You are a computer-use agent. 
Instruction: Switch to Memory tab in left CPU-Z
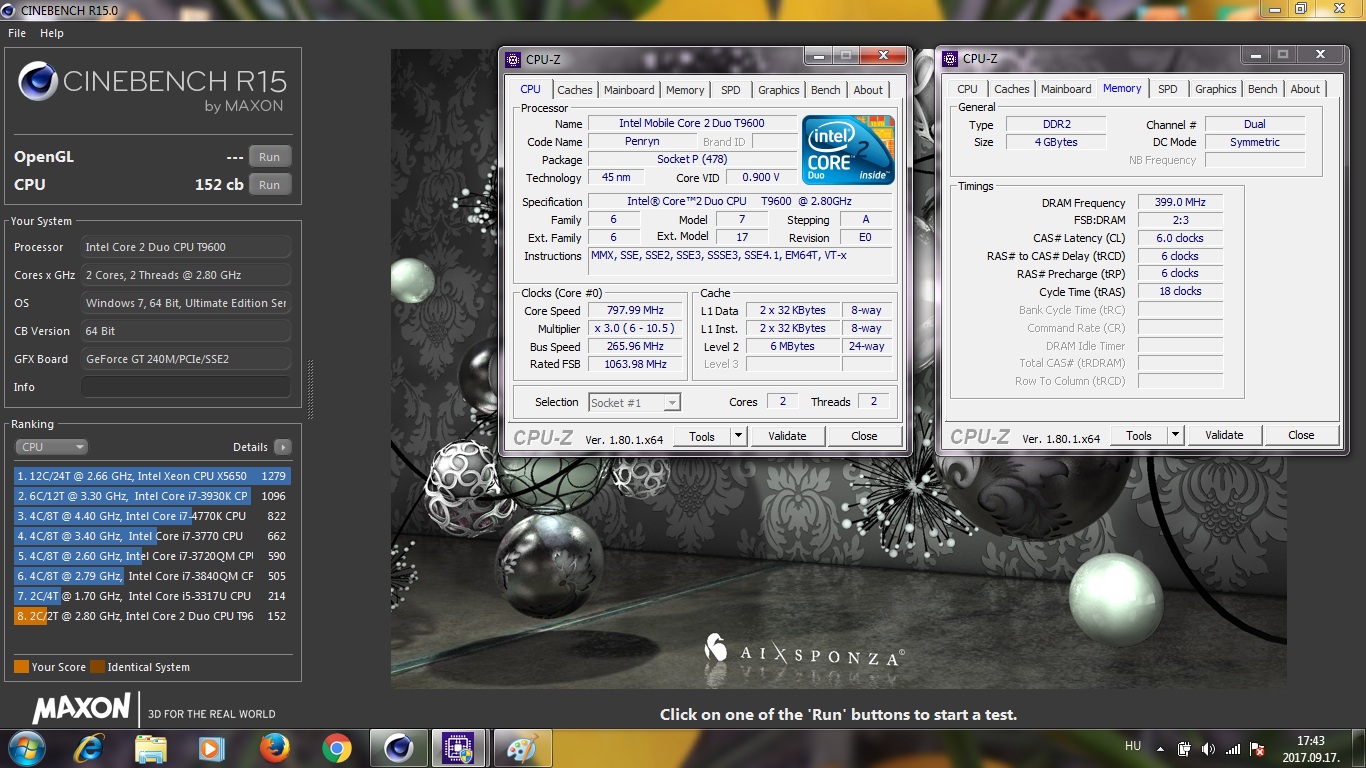(x=685, y=90)
